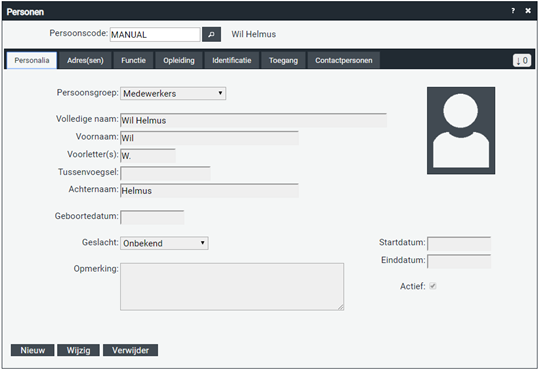Click the Wijzig button

click(x=78, y=350)
